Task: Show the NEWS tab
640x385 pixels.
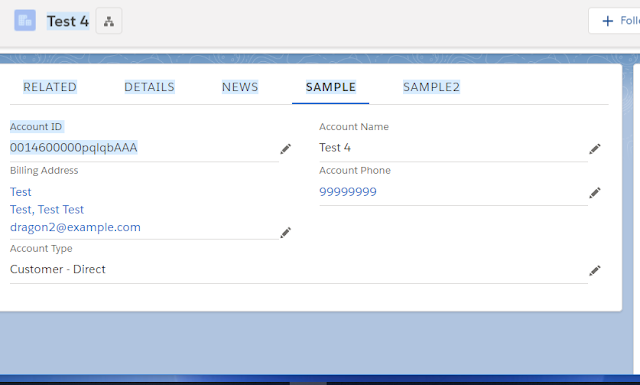Action: point(240,87)
